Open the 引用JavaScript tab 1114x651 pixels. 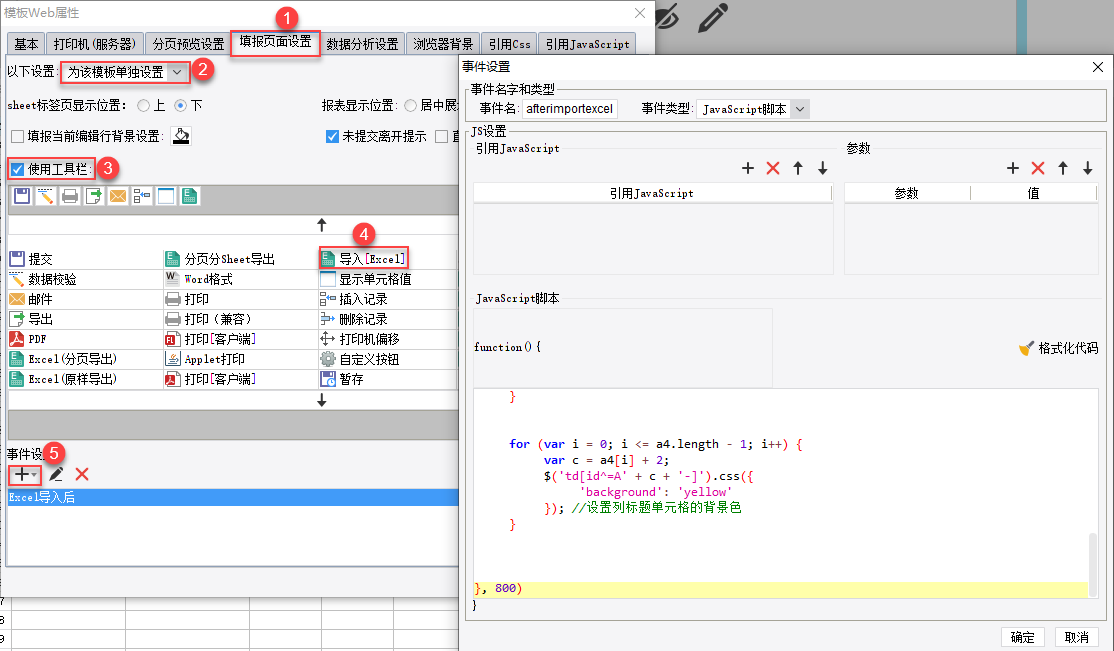(587, 44)
